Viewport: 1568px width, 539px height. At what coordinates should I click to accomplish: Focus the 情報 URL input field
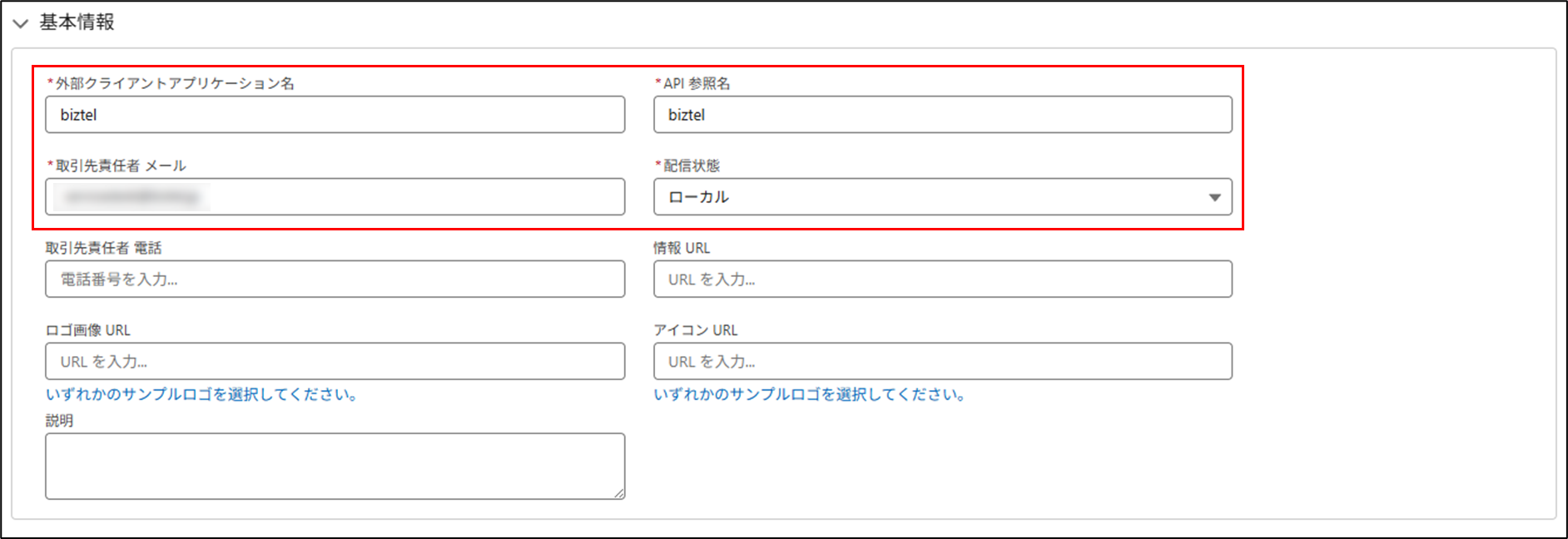tap(942, 279)
